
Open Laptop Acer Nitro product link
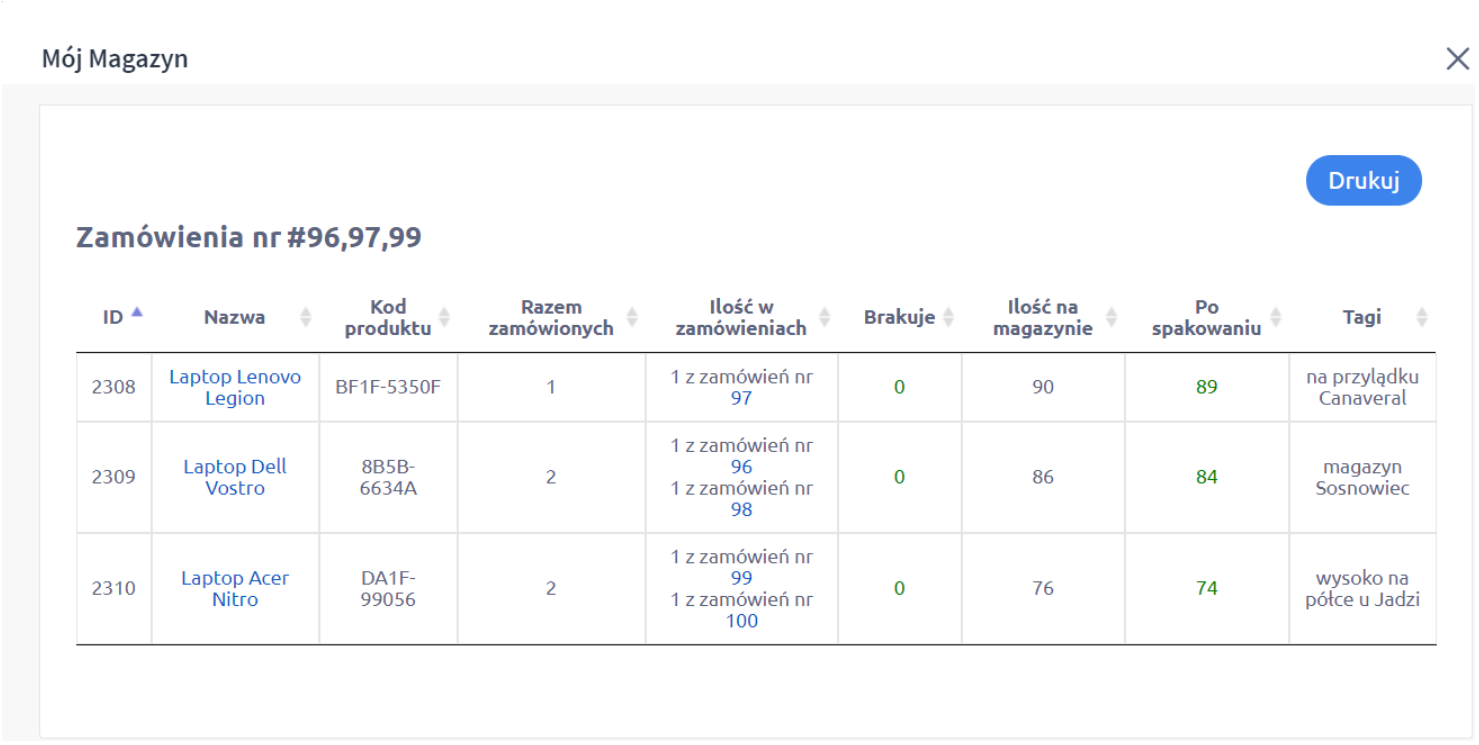[235, 588]
